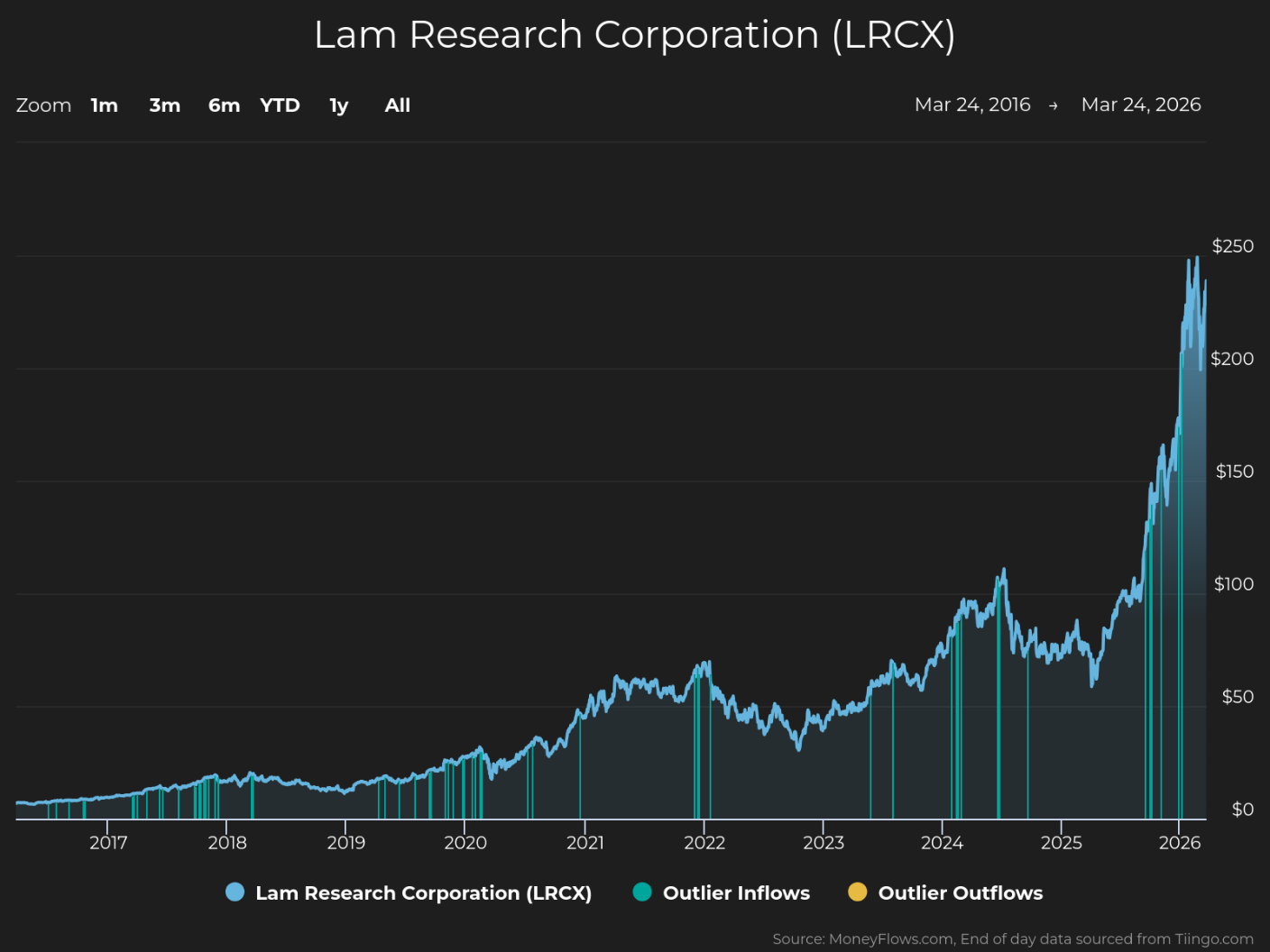This screenshot has height=952, width=1270.
Task: Click the $50 y-axis label
Action: click(1238, 697)
